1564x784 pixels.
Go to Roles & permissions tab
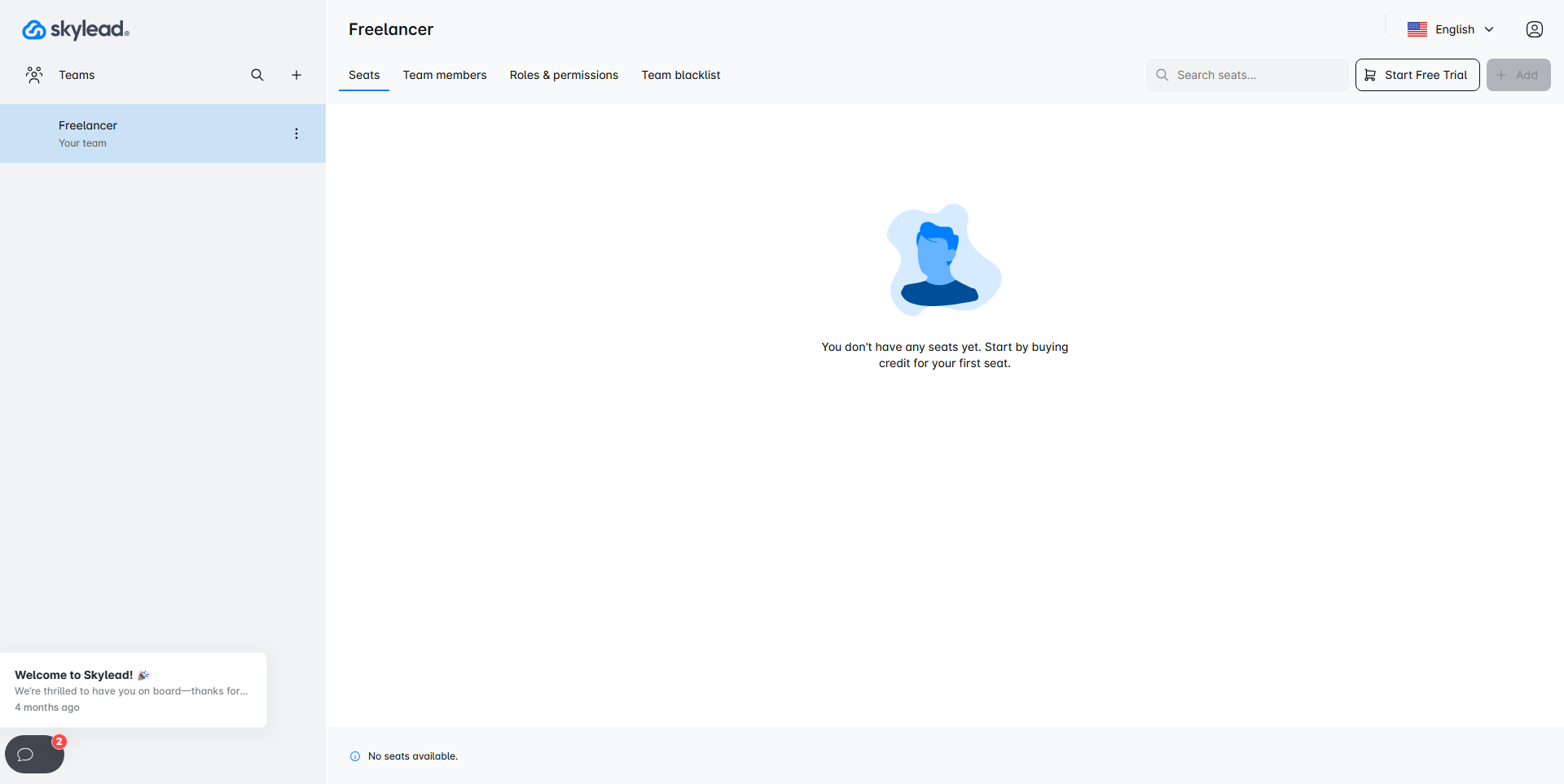[x=564, y=75]
